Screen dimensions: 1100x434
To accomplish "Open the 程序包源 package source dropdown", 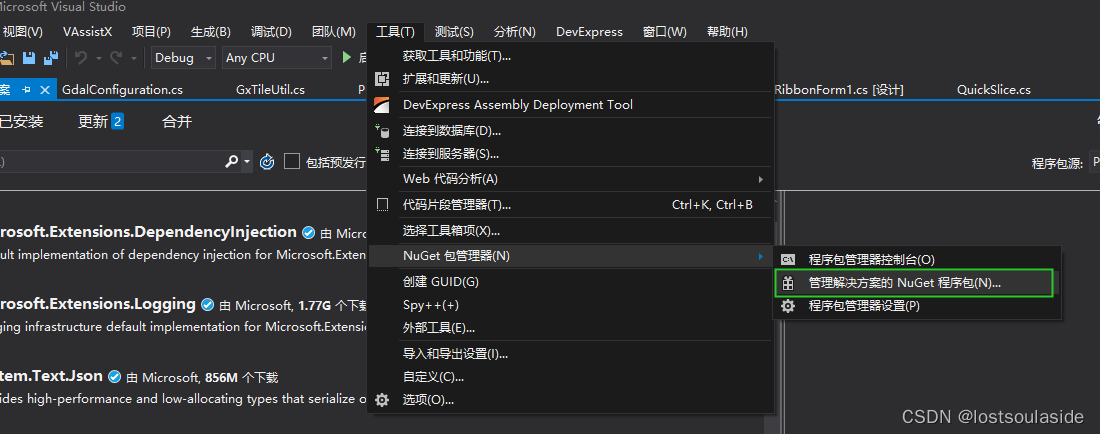I will coord(1094,162).
